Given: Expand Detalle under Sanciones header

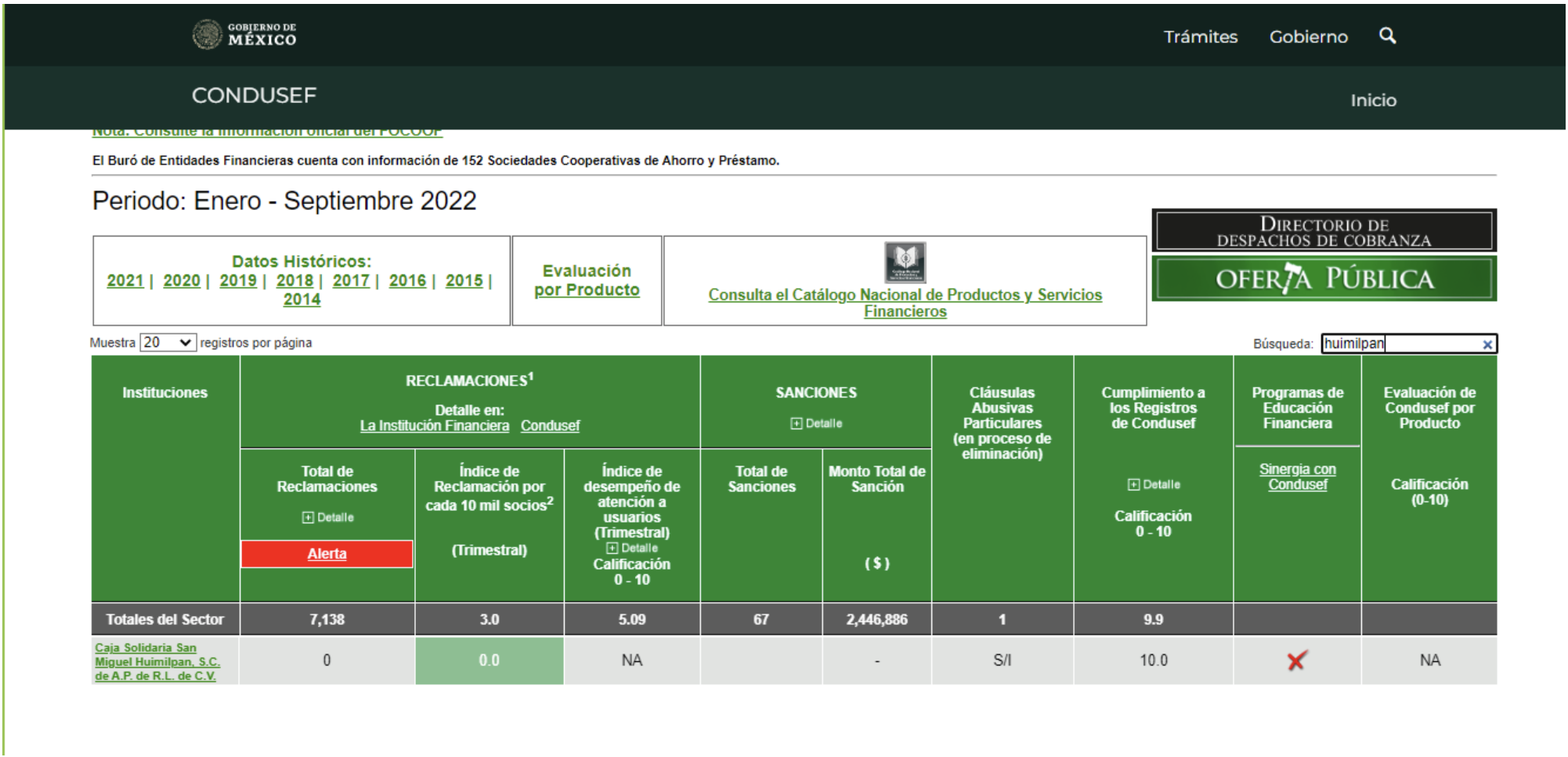Looking at the screenshot, I should pos(816,423).
